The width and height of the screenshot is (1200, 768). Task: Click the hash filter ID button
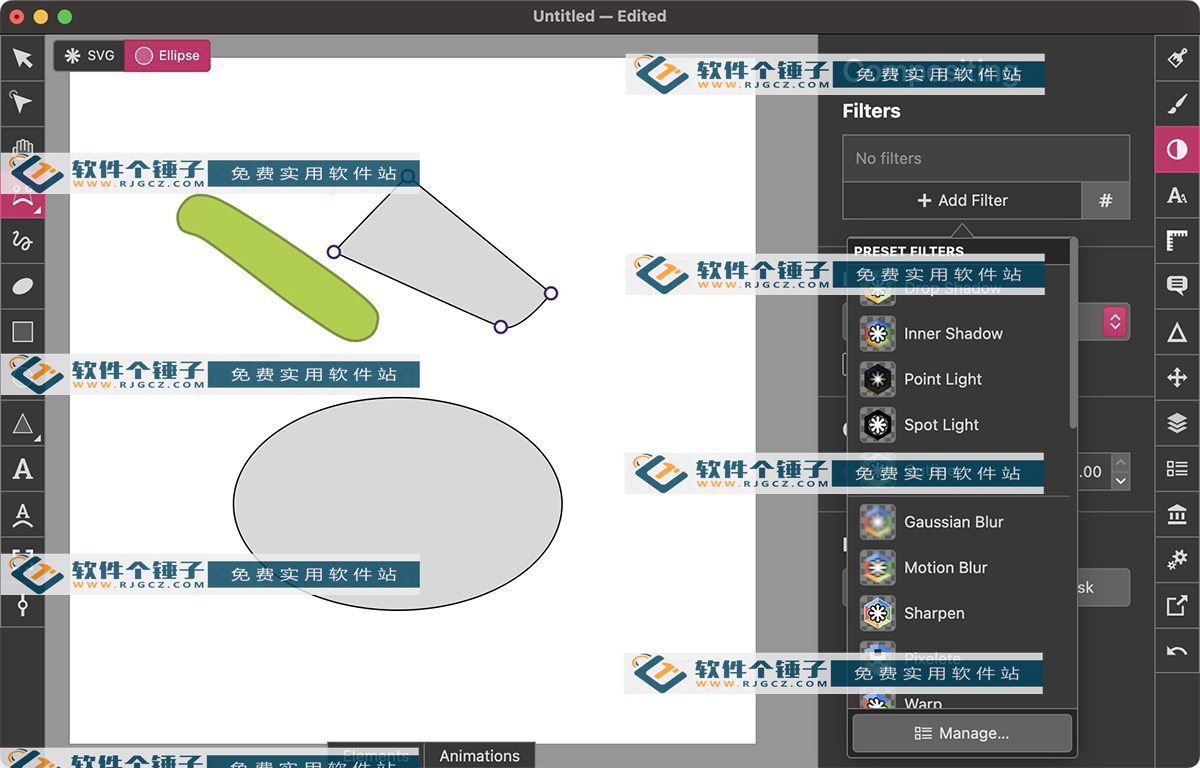pos(1106,200)
